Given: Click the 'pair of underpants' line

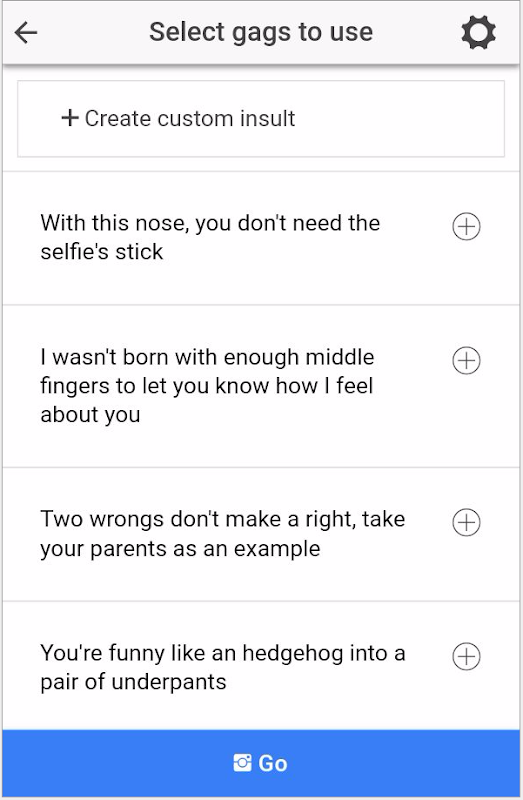Looking at the screenshot, I should pos(133,682).
